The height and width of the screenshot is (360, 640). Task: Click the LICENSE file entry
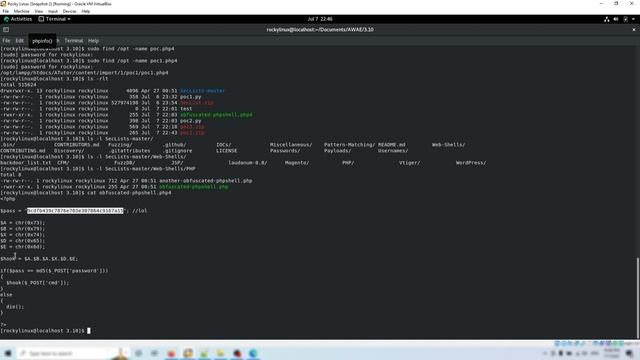pyautogui.click(x=226, y=151)
